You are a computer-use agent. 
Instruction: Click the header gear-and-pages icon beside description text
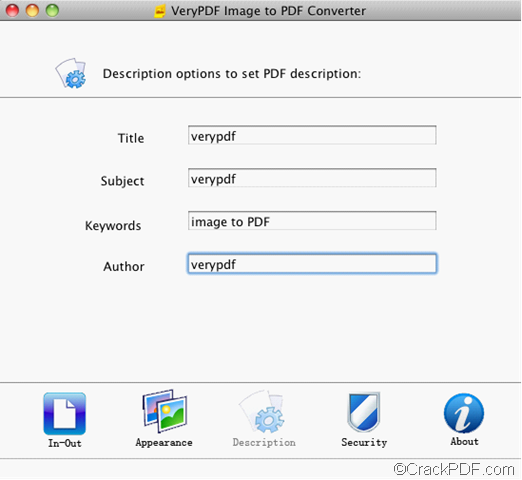[x=71, y=73]
